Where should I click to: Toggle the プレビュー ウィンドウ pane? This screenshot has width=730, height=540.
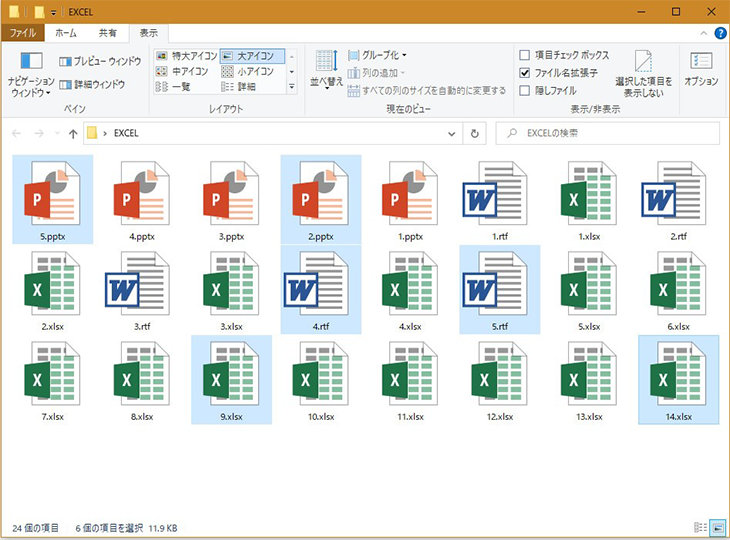tap(100, 61)
